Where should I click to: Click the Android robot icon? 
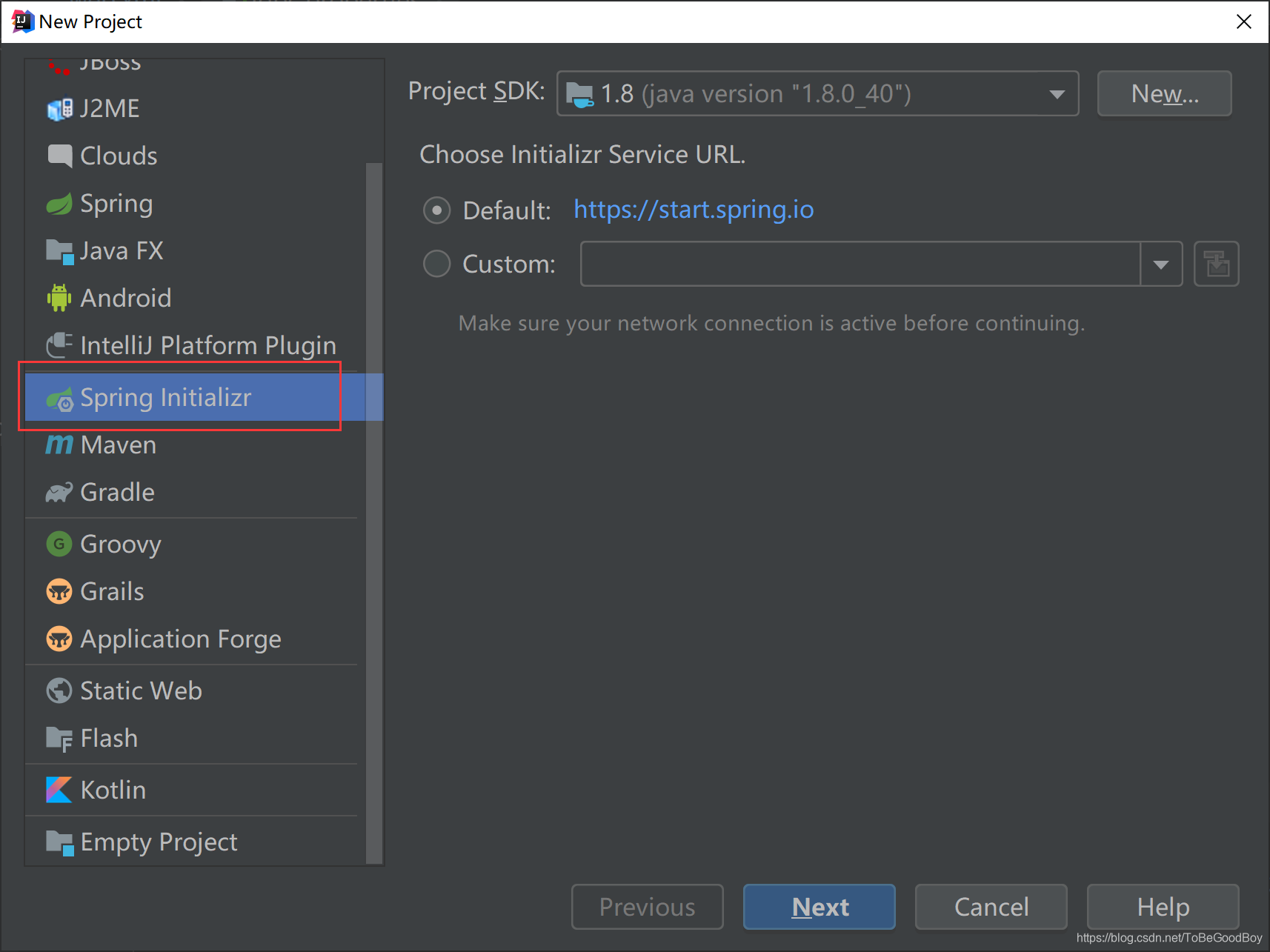[x=59, y=298]
